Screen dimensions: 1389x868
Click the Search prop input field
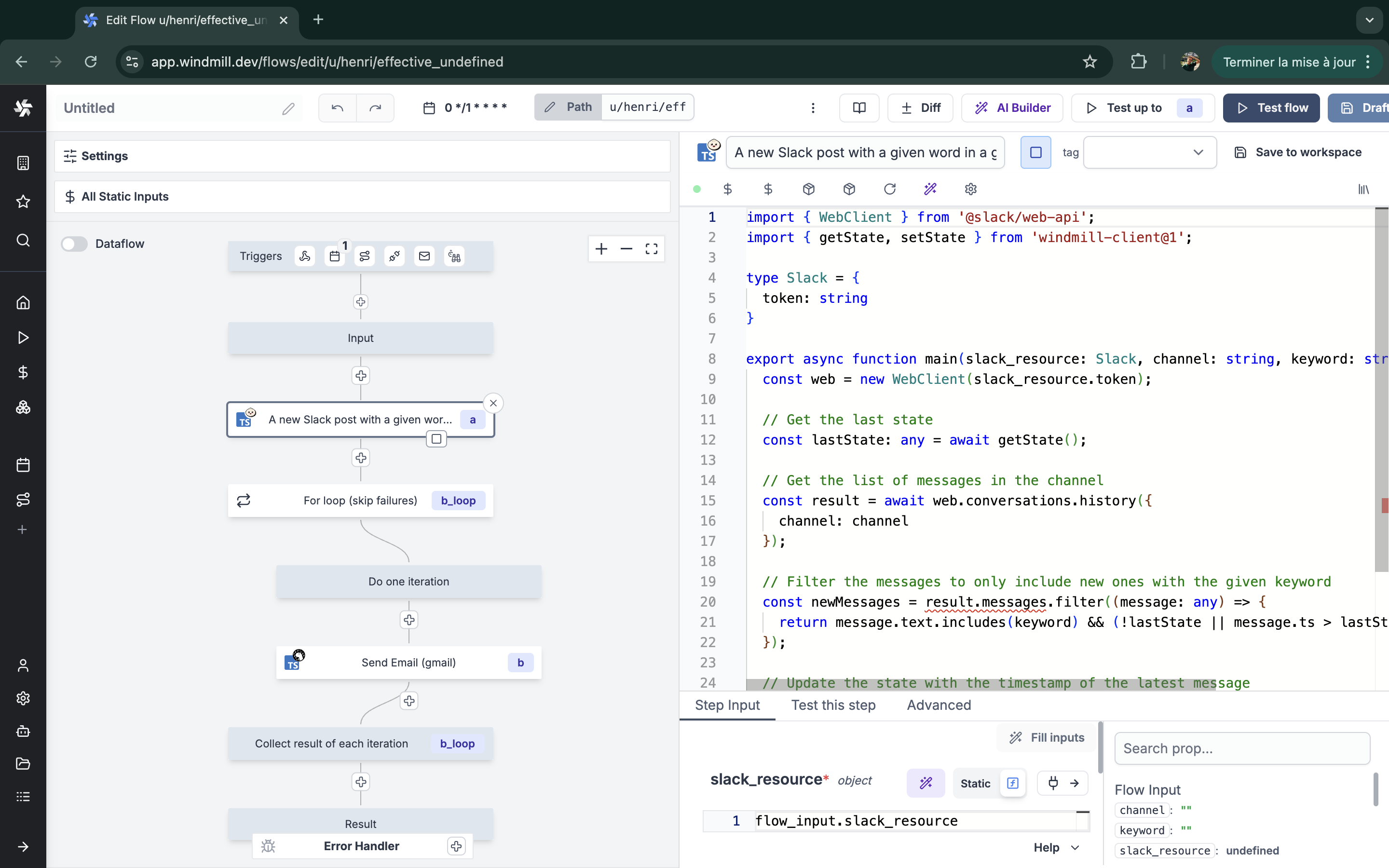[x=1242, y=748]
